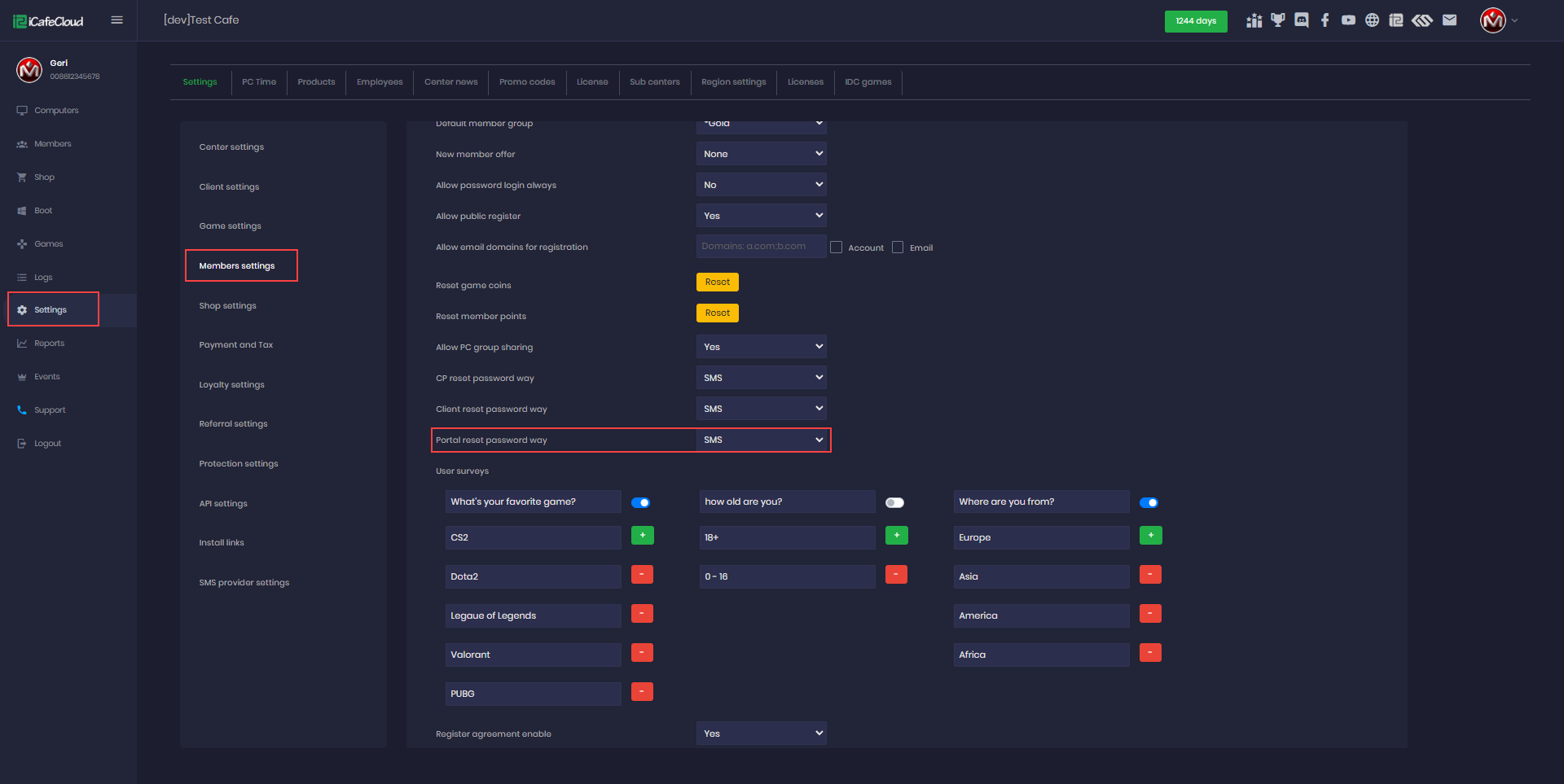Screen dimensions: 1564x784
Task: Enable the 'how old are you?' toggle
Action: pyautogui.click(x=894, y=502)
